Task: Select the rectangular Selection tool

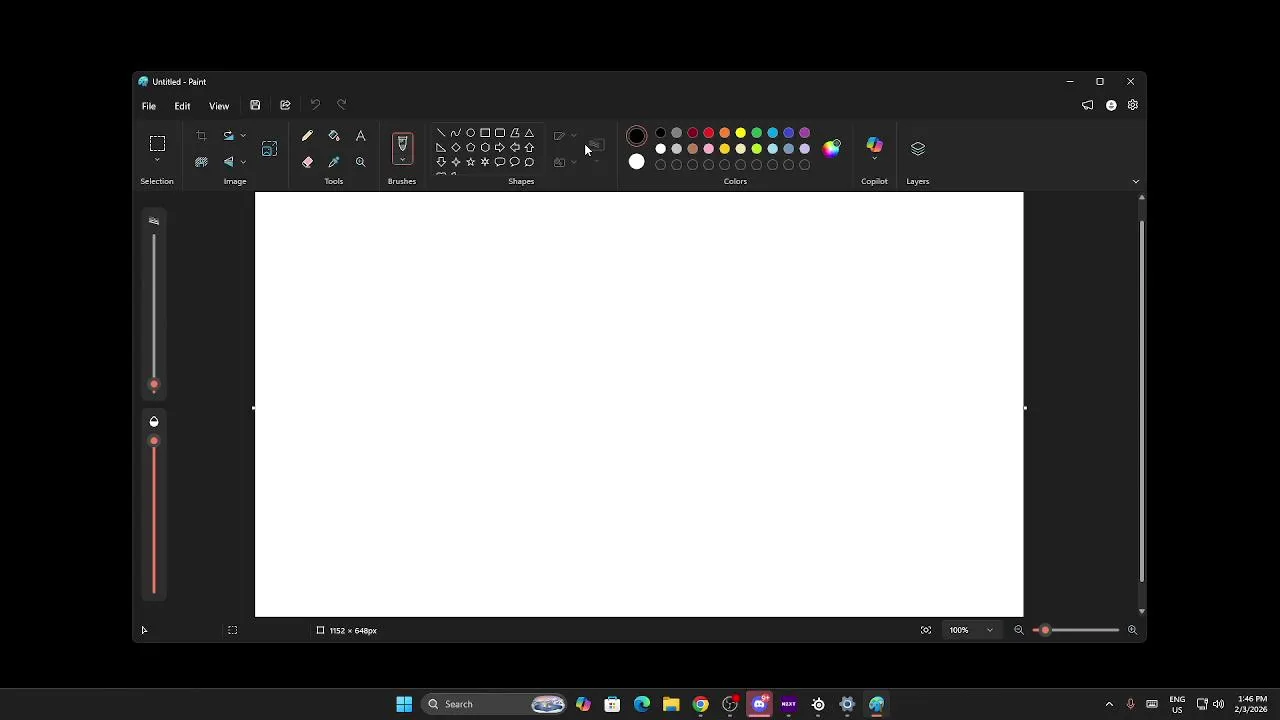Action: point(157,144)
